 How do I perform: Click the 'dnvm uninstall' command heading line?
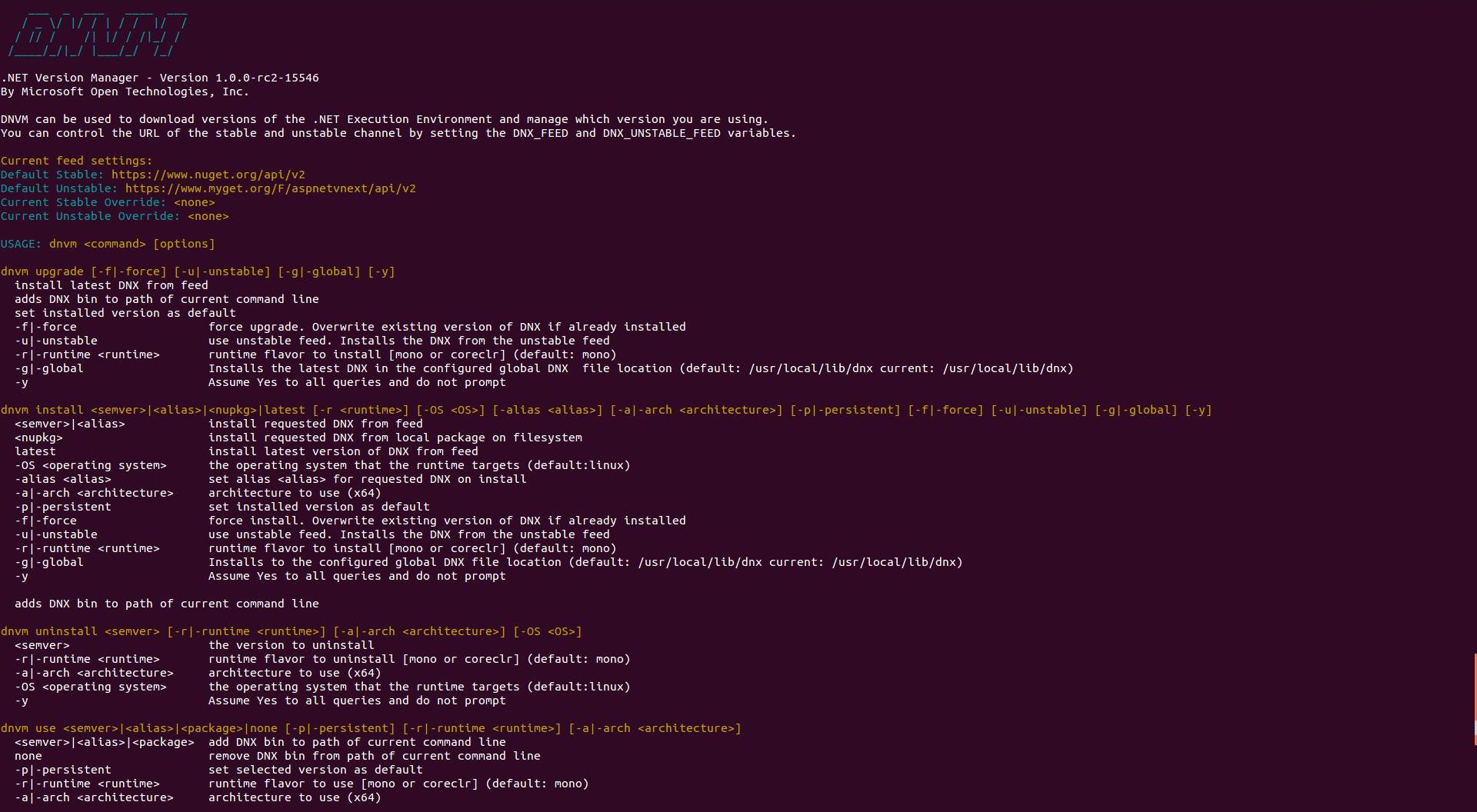point(291,631)
